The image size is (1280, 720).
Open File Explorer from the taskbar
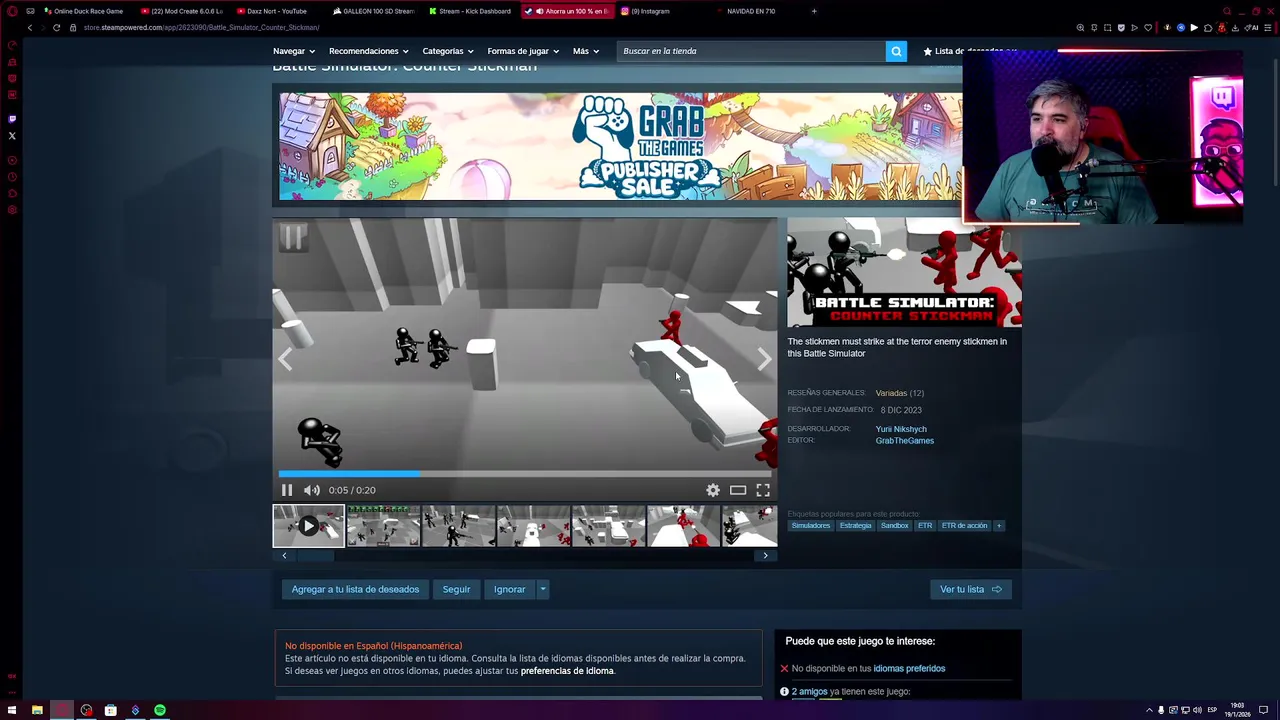[x=37, y=710]
